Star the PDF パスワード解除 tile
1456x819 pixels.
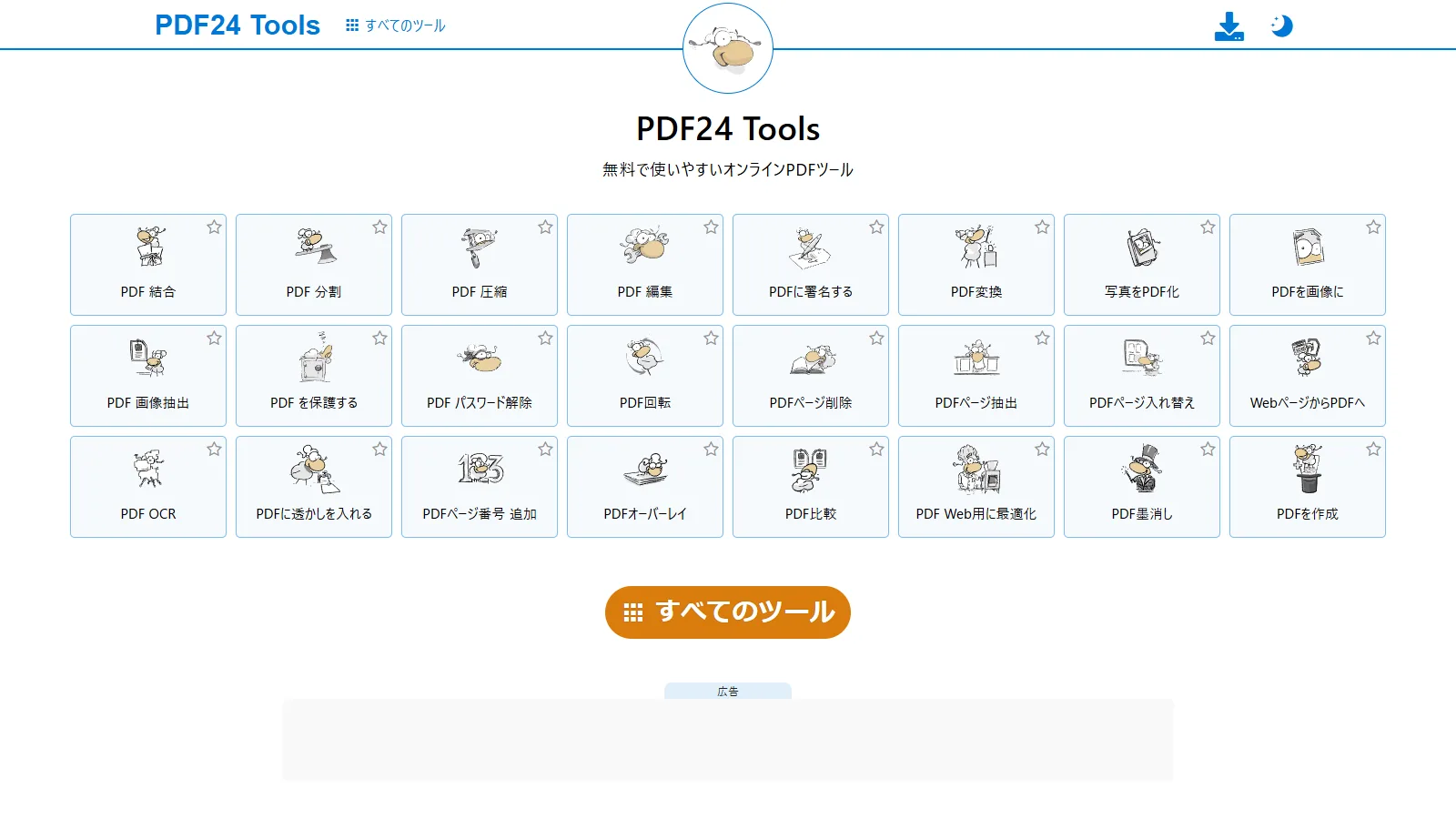coord(545,339)
